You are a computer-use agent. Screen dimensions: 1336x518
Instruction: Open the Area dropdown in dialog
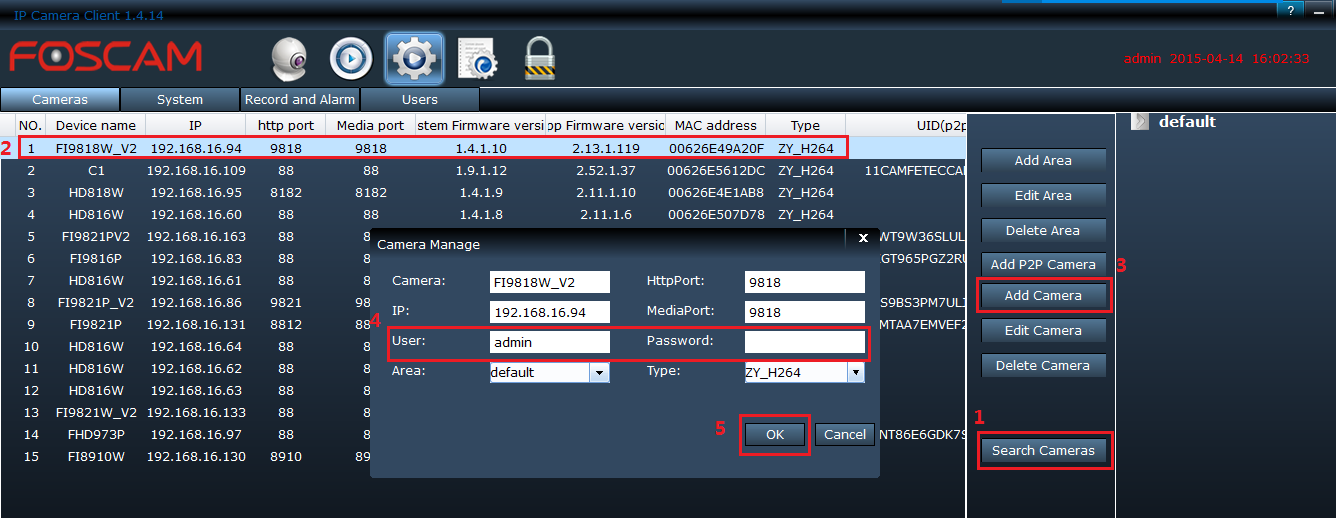[x=600, y=373]
